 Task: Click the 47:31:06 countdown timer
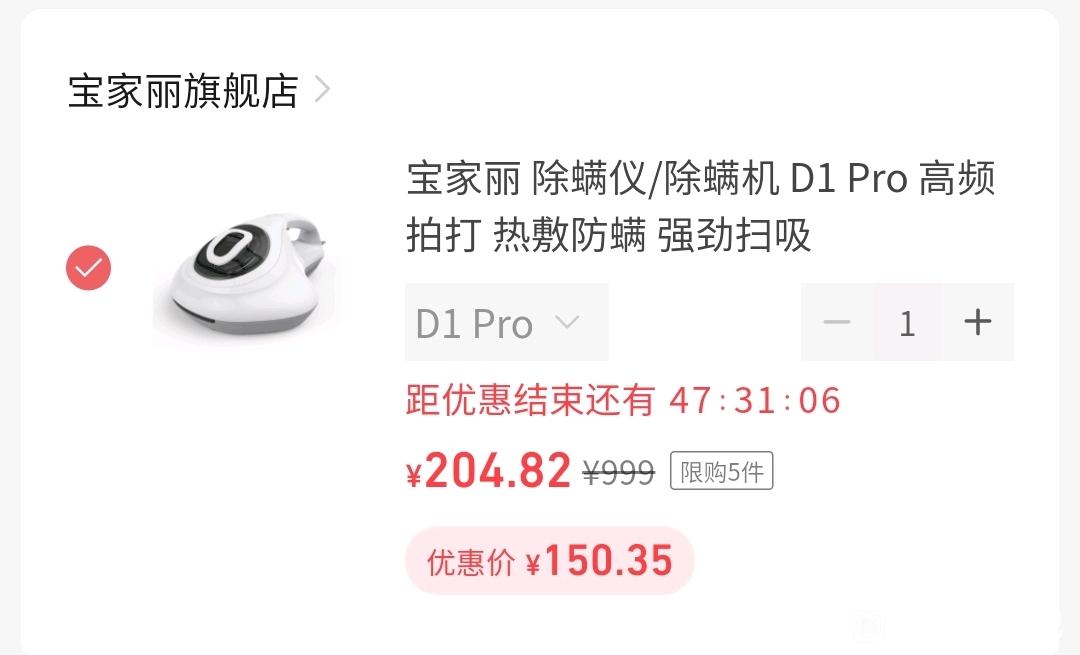coord(755,401)
